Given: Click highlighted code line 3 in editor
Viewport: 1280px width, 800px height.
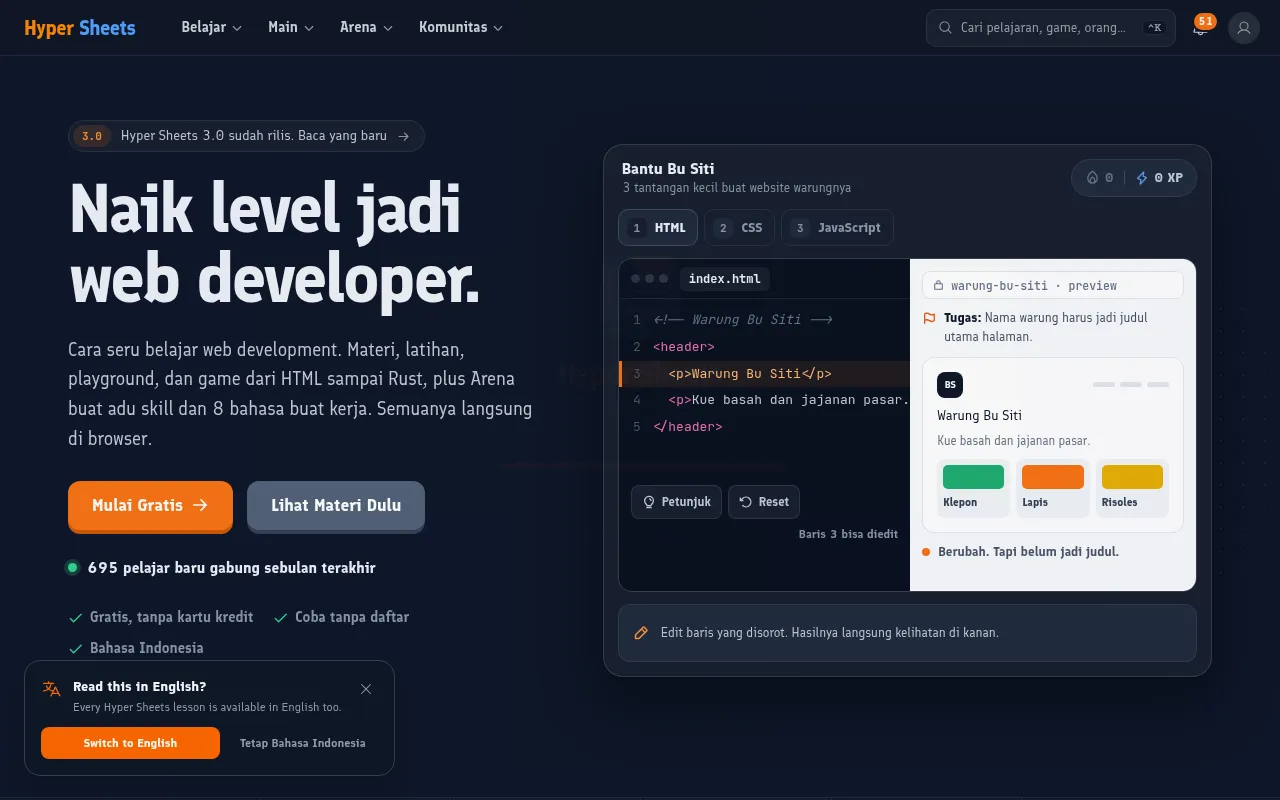Looking at the screenshot, I should point(764,374).
